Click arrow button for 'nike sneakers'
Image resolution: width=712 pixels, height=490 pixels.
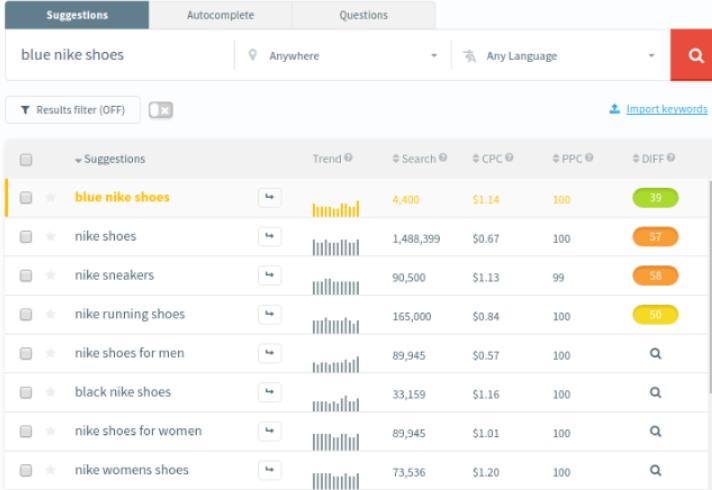270,275
